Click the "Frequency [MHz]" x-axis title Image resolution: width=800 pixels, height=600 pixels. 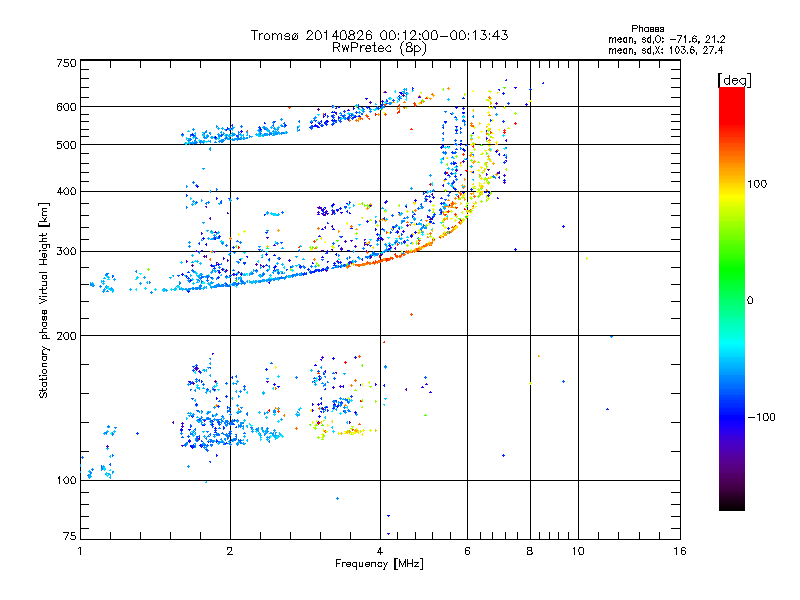(379, 564)
